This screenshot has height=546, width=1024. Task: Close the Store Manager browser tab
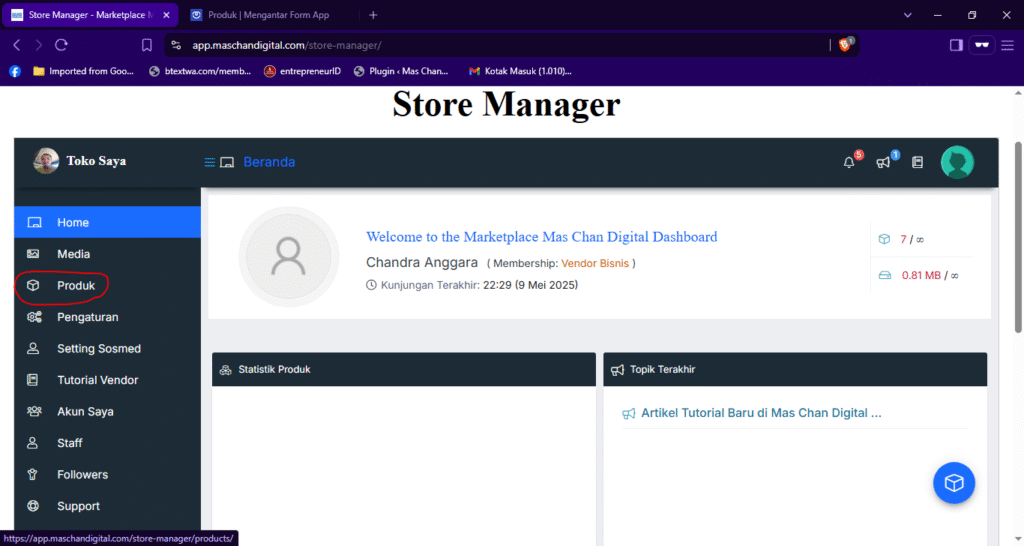point(166,15)
